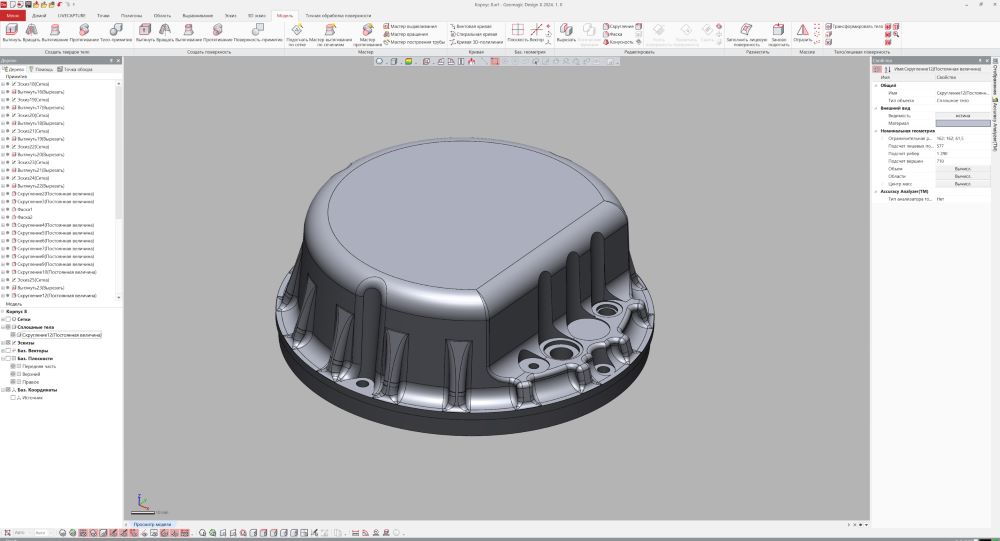The height and width of the screenshot is (541, 1000).
Task: Switch to Помощь tab in tree panel
Action: 41,69
